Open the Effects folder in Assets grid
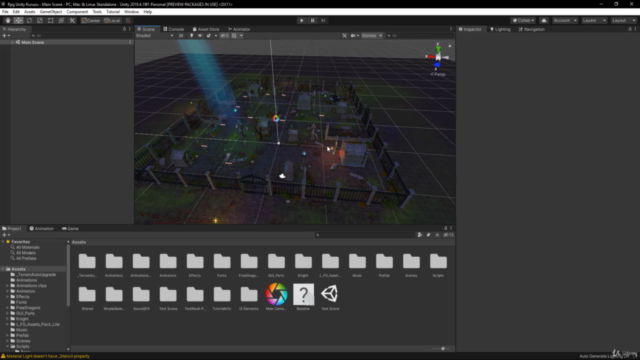 [x=195, y=265]
